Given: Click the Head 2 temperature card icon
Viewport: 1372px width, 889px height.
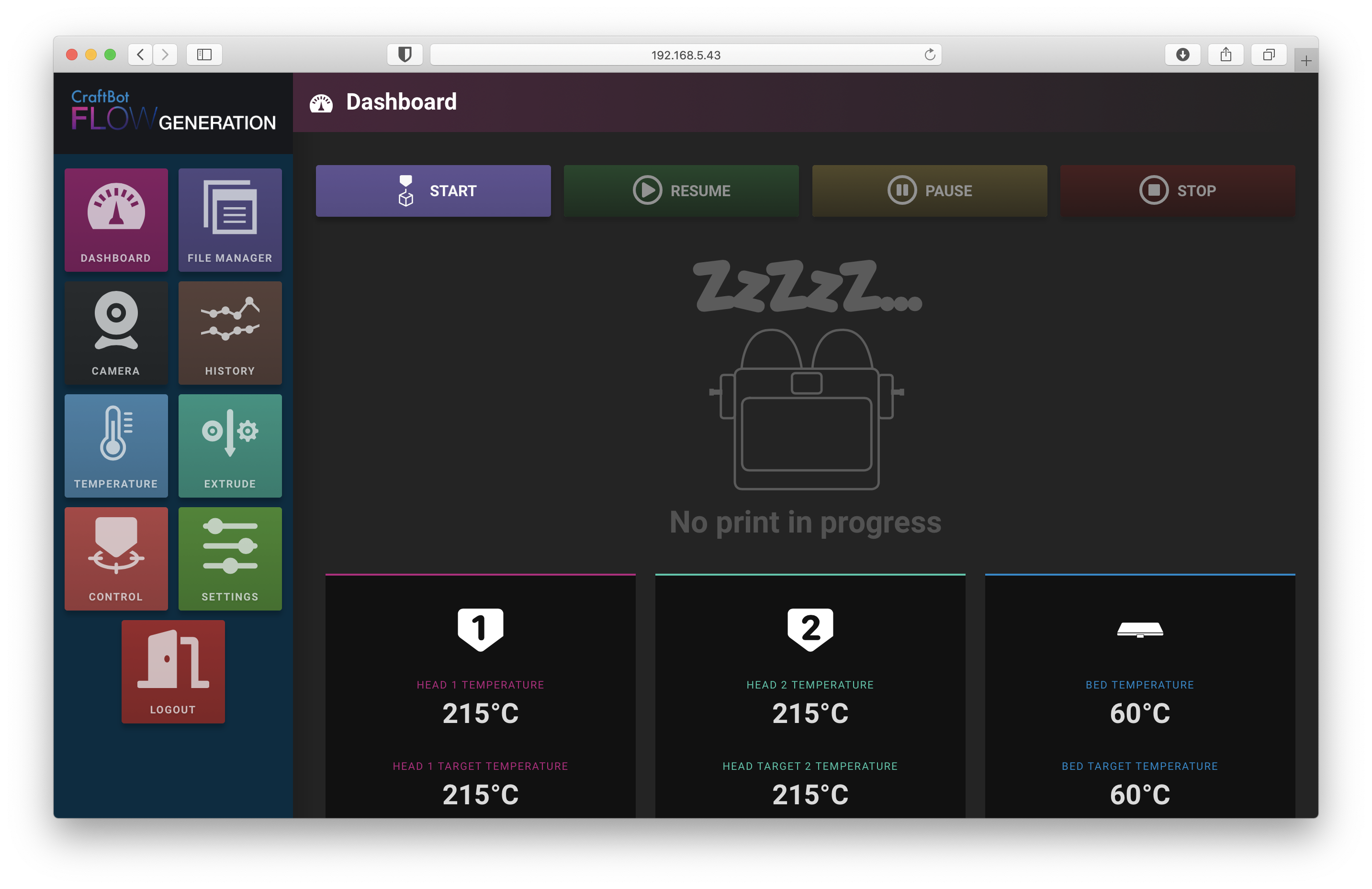Looking at the screenshot, I should [810, 629].
